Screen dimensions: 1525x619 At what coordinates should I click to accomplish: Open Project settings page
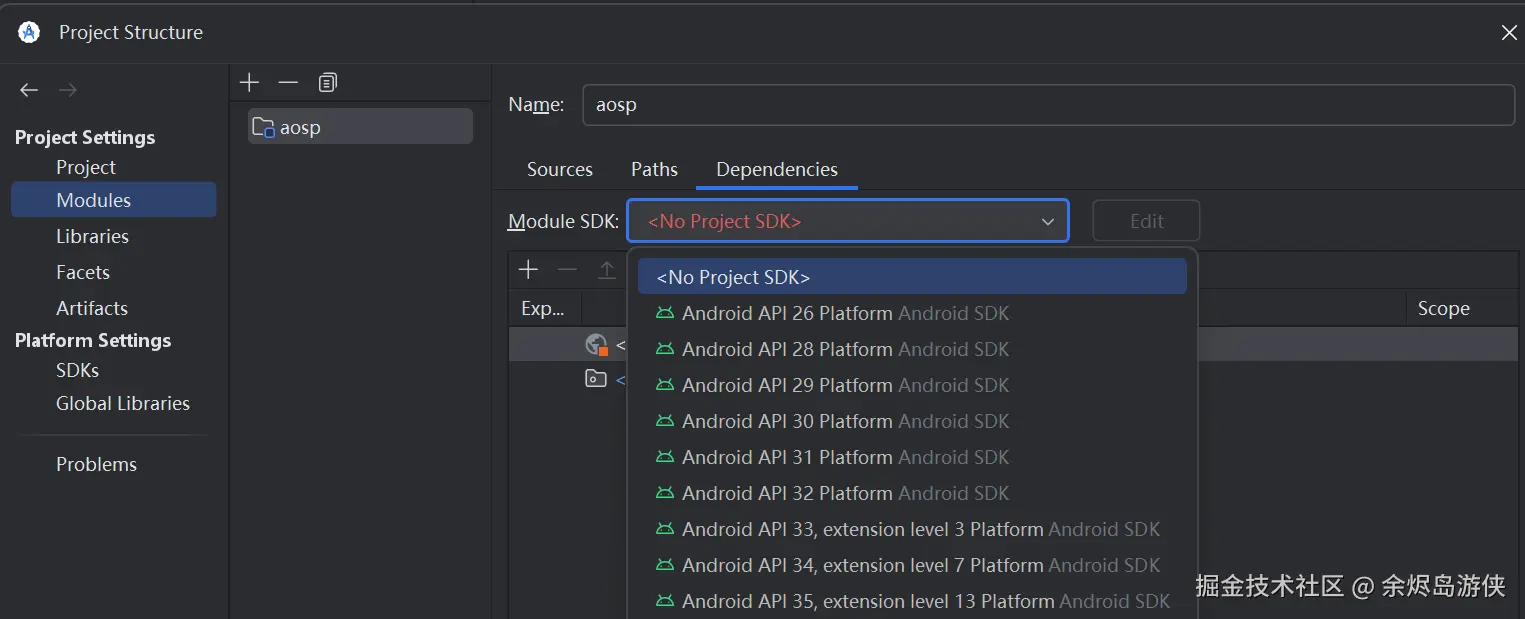pos(86,167)
